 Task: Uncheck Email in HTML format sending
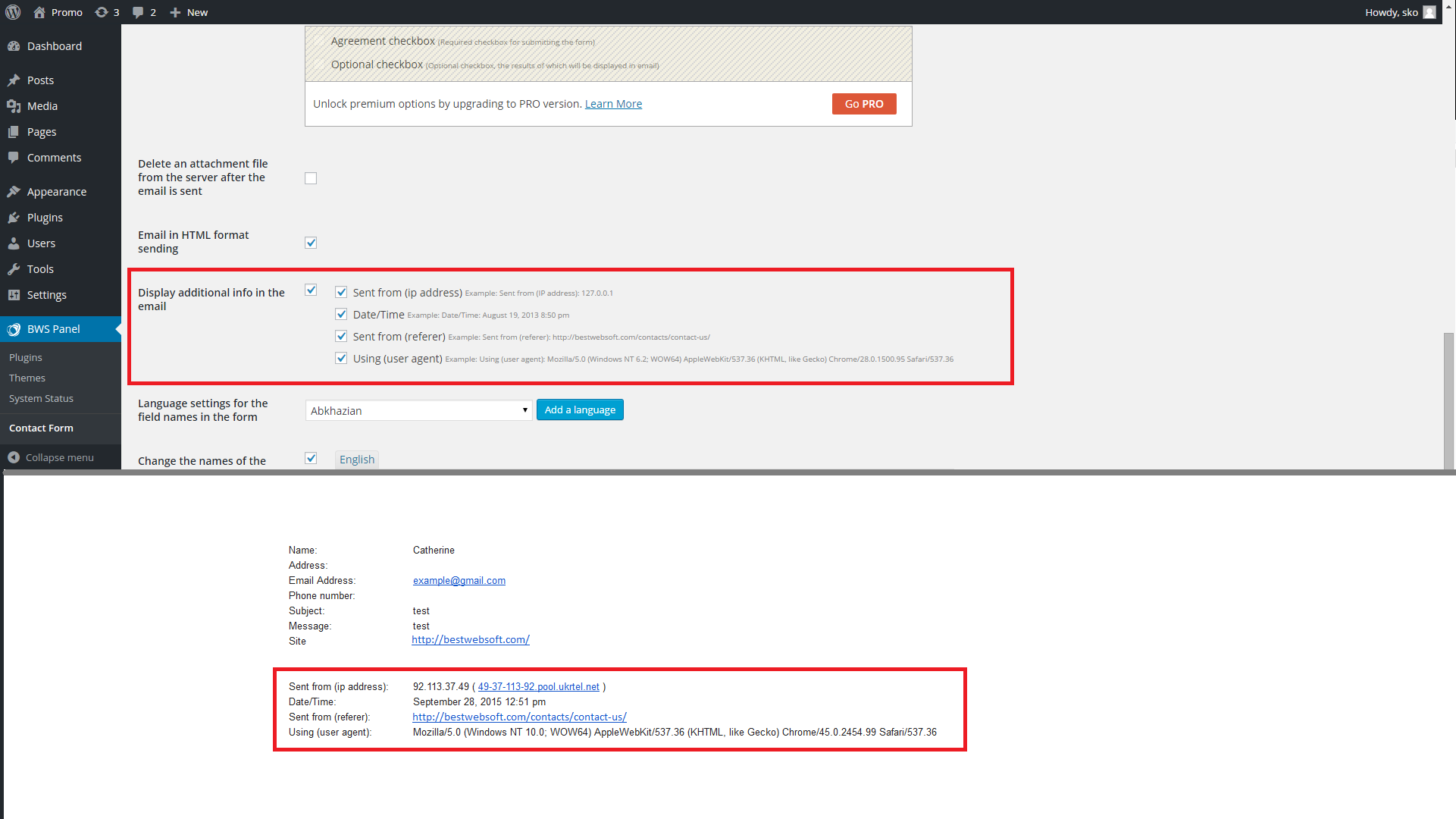[311, 243]
